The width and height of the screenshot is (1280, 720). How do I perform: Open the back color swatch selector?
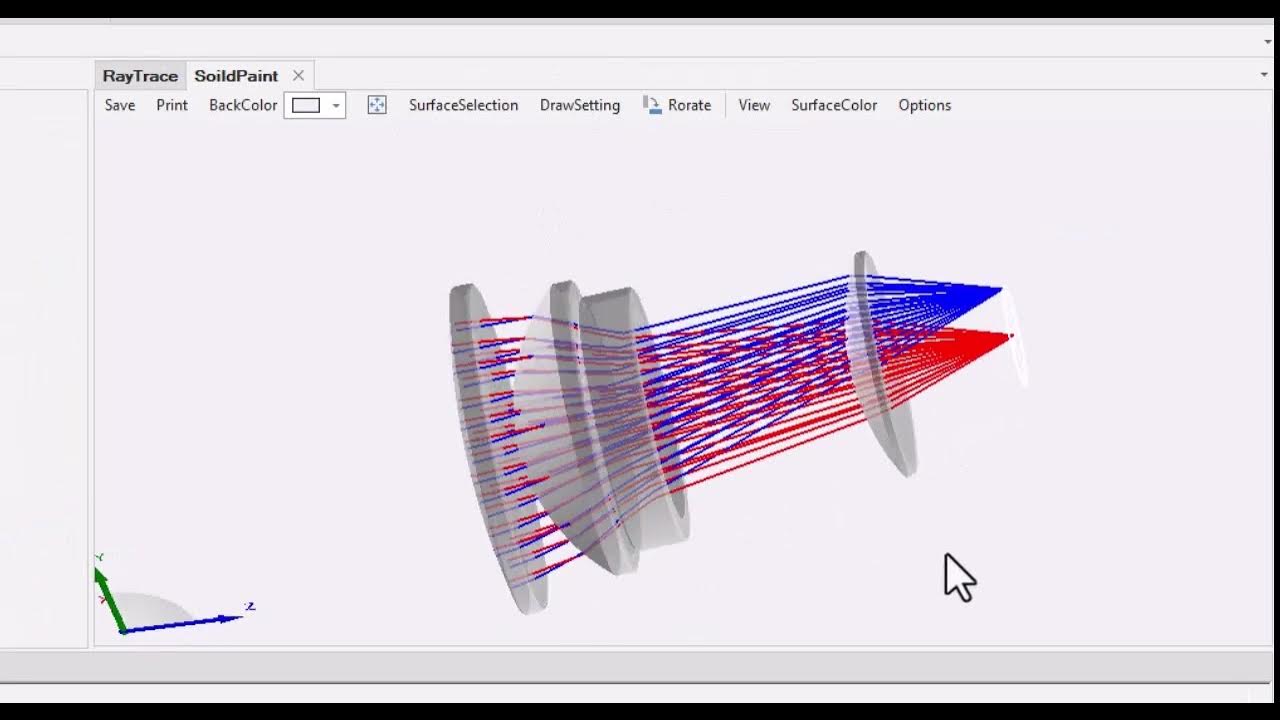(307, 105)
